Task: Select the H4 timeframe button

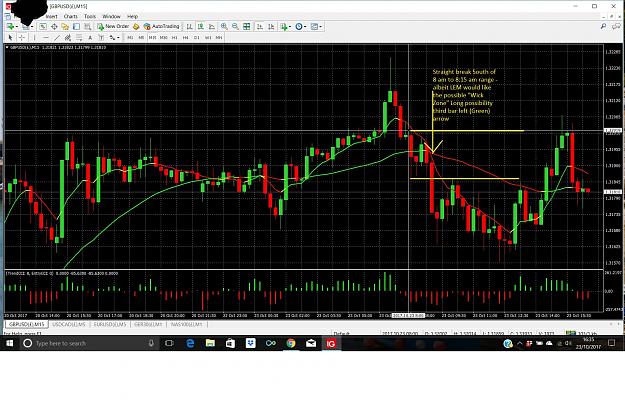Action: tap(185, 37)
